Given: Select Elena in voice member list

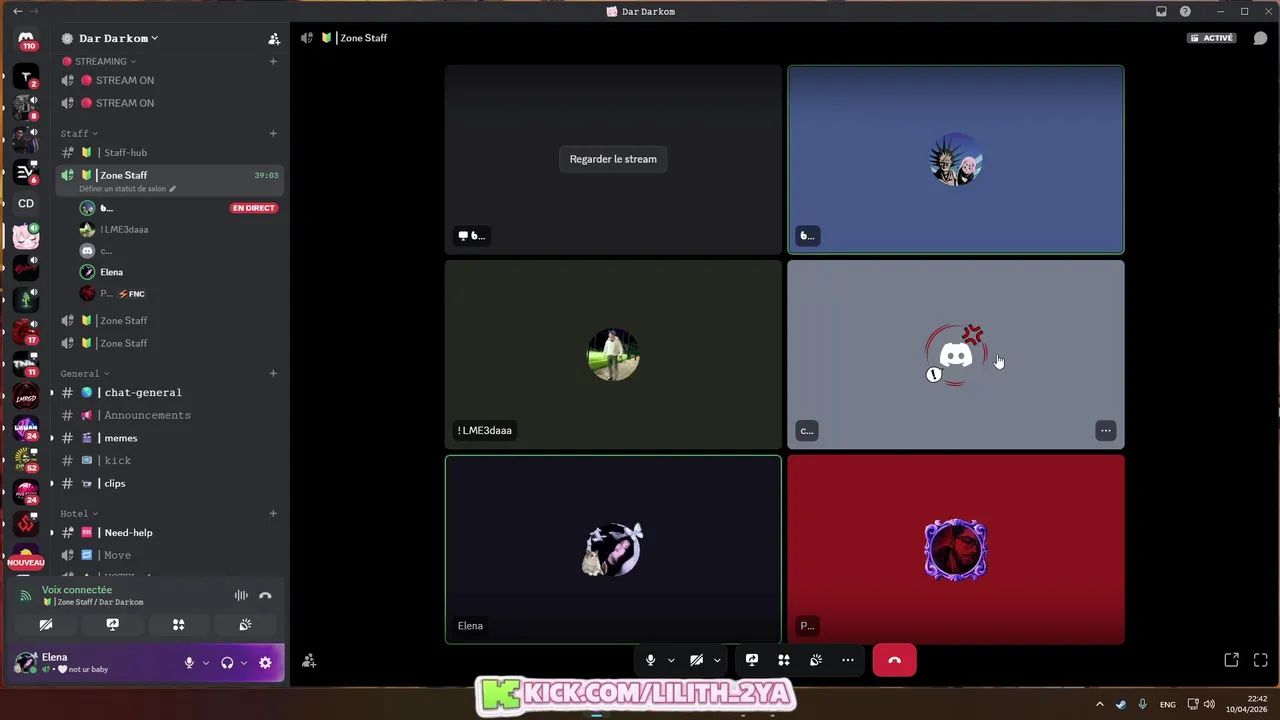Looking at the screenshot, I should tap(178, 272).
